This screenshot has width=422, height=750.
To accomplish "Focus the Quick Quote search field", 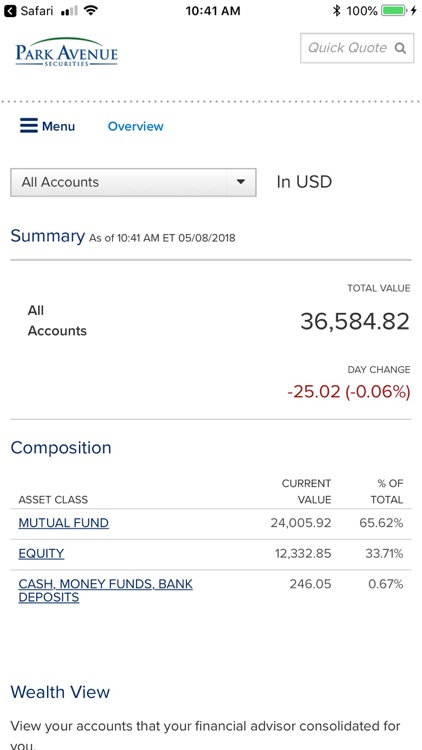I will click(357, 48).
